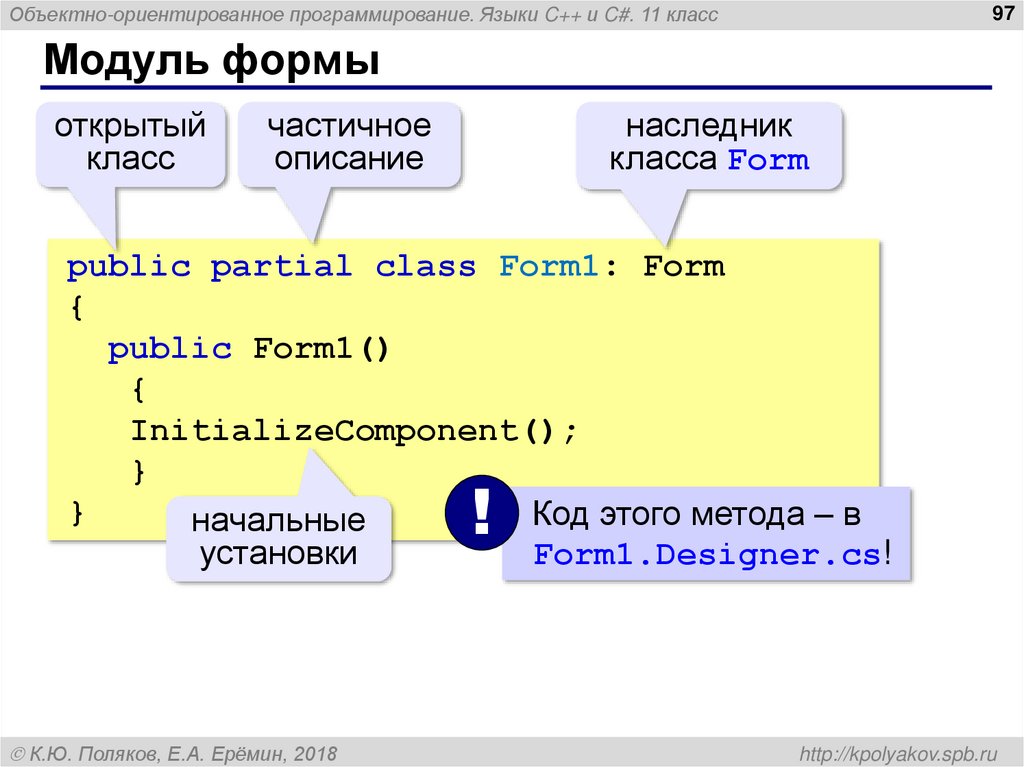Click the "class" keyword in code
This screenshot has height=767, width=1024.
click(426, 267)
